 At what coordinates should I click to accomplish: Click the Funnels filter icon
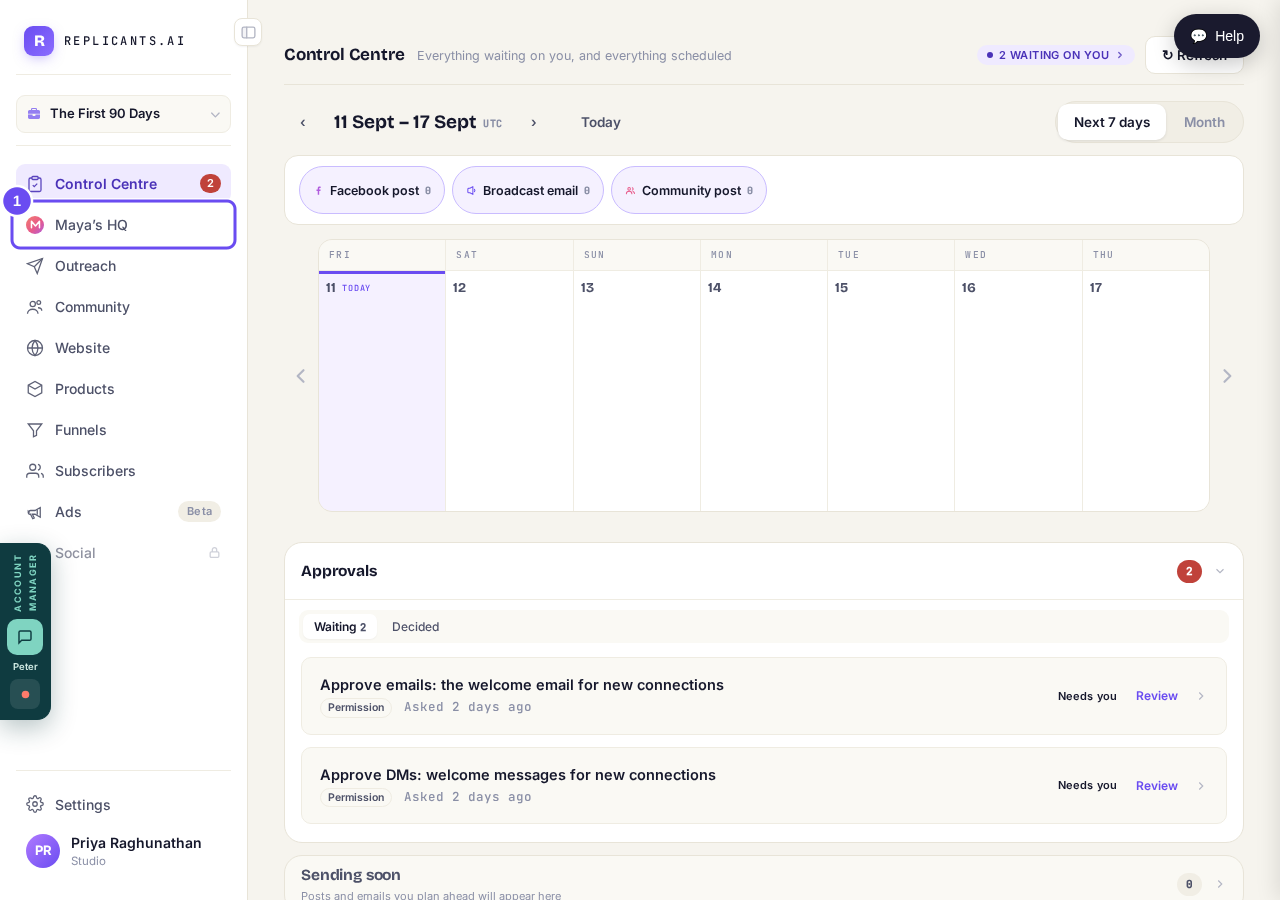point(35,430)
